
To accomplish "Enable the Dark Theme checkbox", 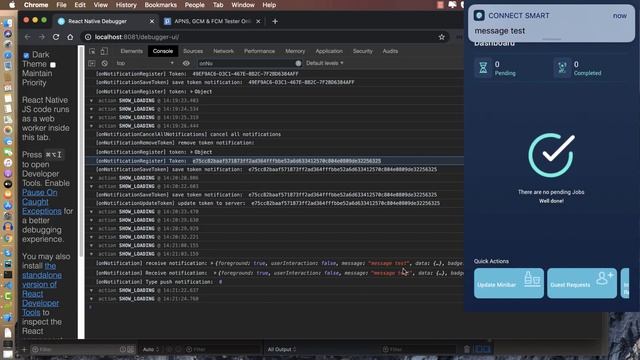I will (x=26, y=55).
